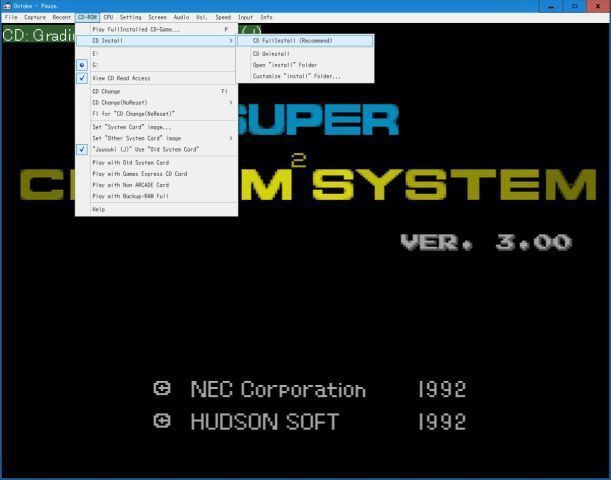Open Help from the CD-ROM menu
The height and width of the screenshot is (480, 611).
(157, 210)
